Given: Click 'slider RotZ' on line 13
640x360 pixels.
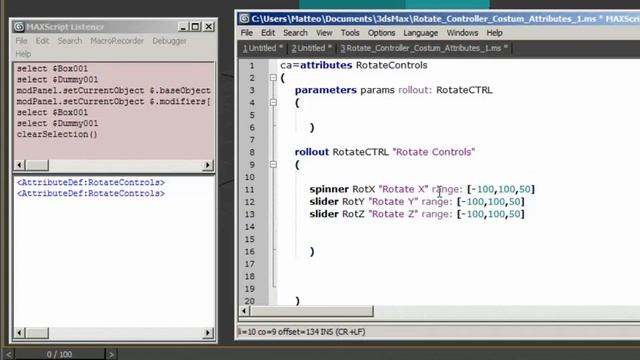Looking at the screenshot, I should (337, 214).
